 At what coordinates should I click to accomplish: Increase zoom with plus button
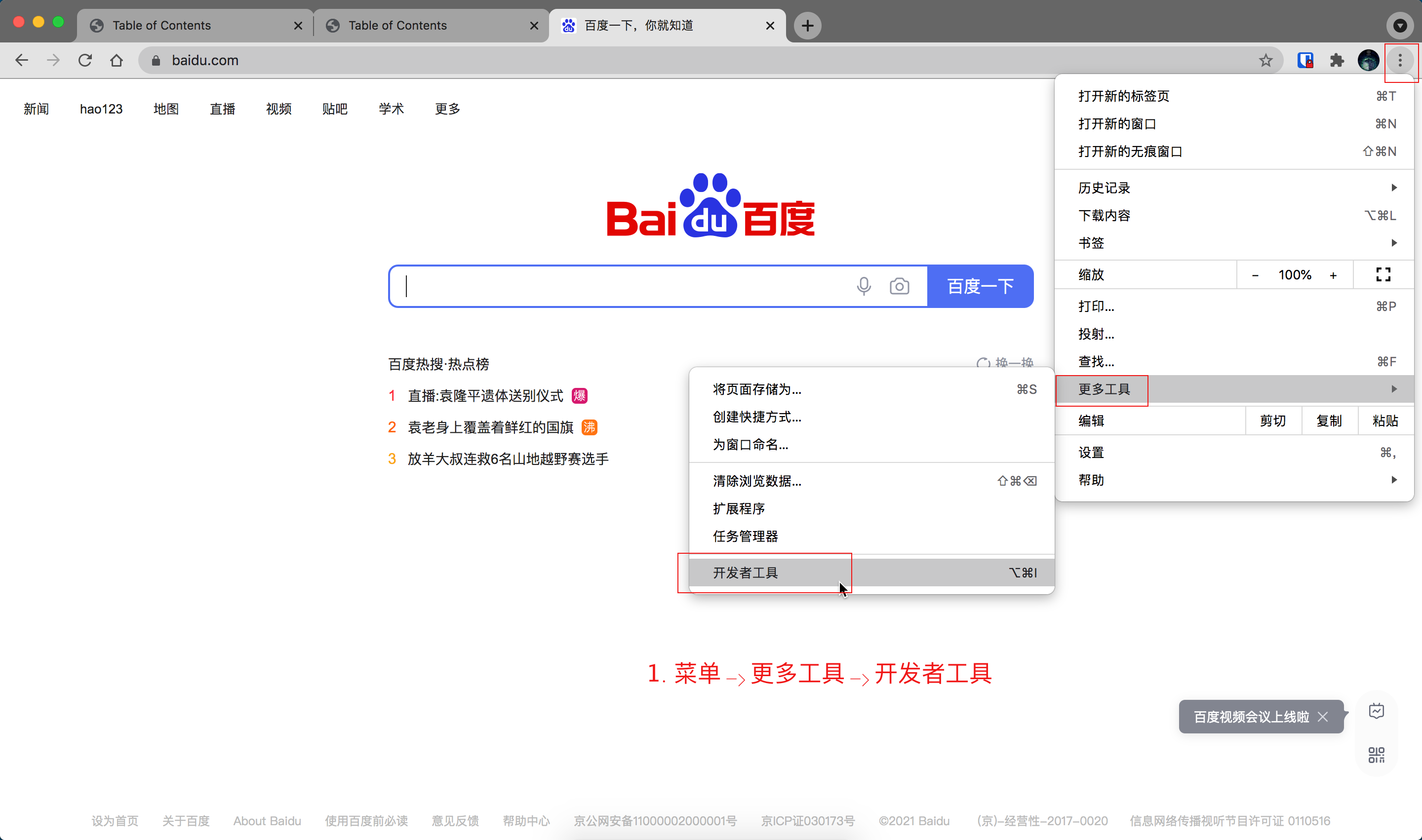(x=1333, y=275)
